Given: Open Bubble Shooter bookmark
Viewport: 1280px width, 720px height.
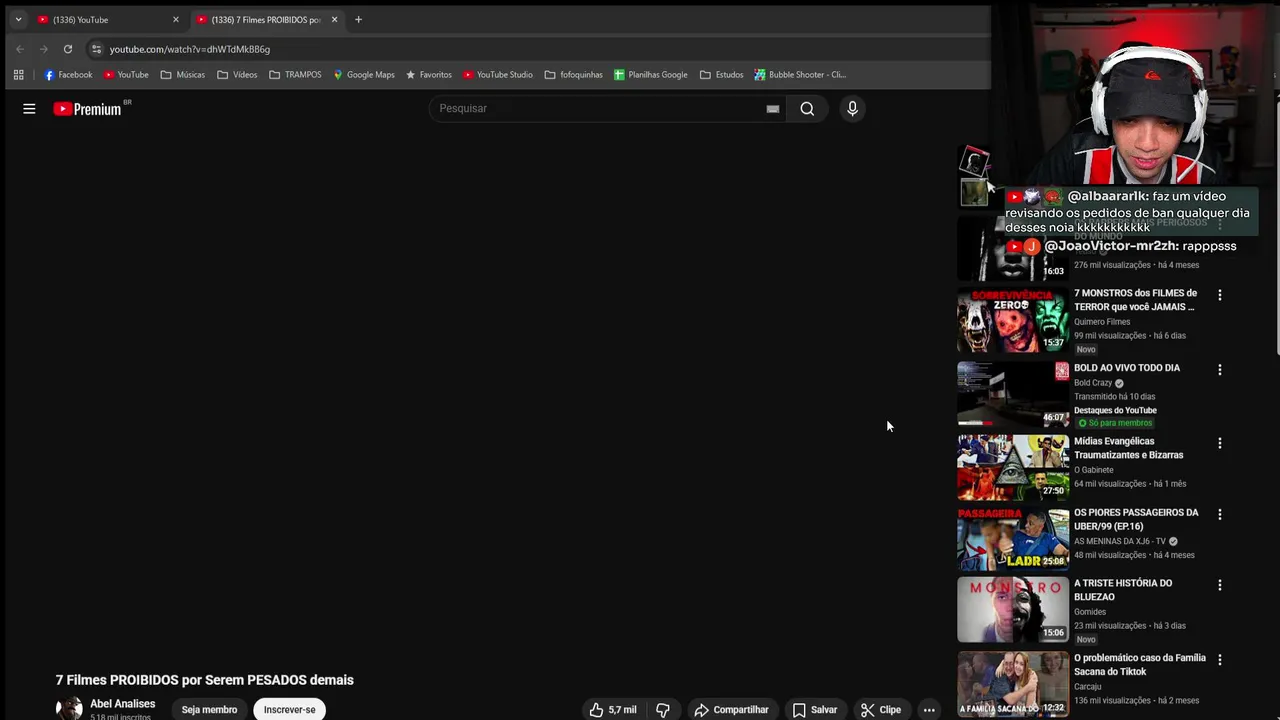Looking at the screenshot, I should pos(800,75).
